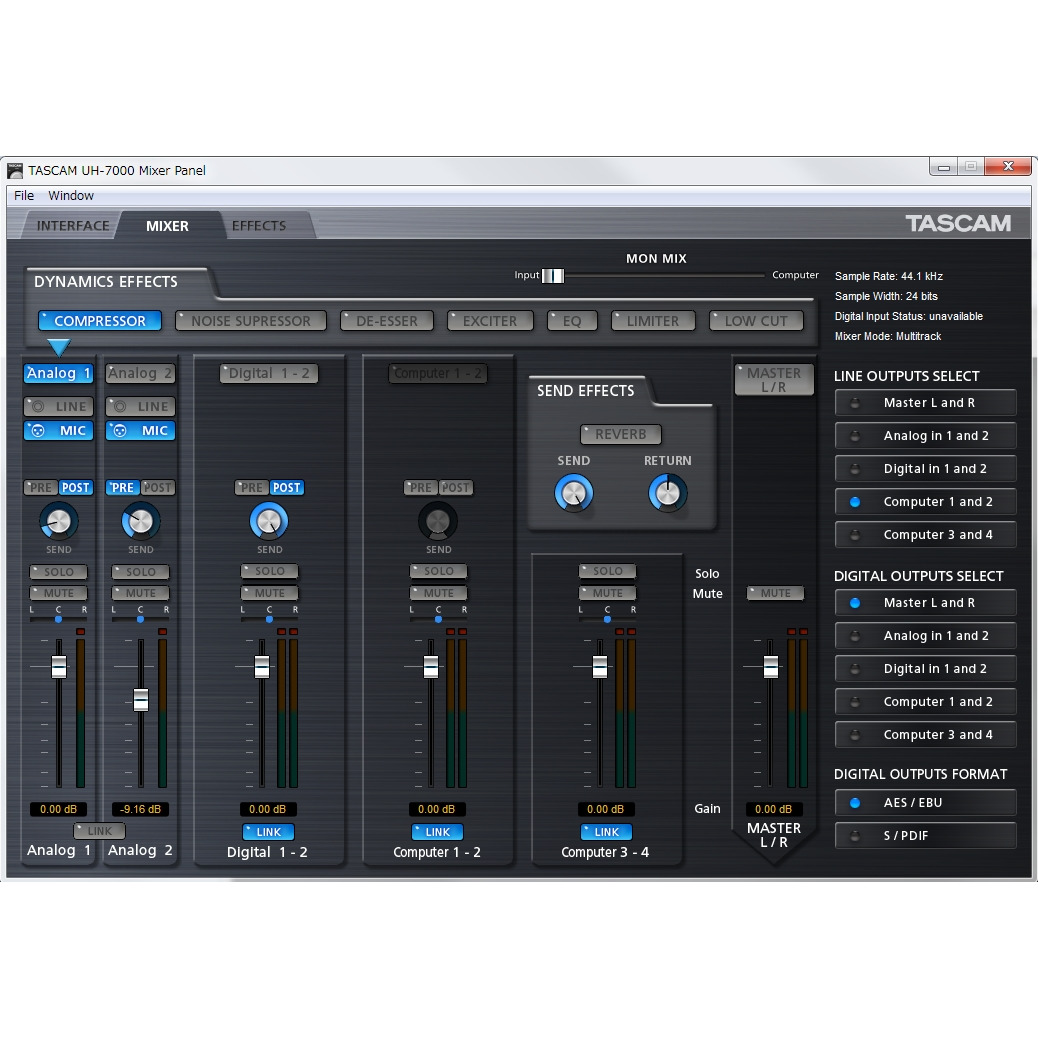Switch to the INTERFACE tab
Viewport: 1038px width, 1038px height.
tap(73, 226)
